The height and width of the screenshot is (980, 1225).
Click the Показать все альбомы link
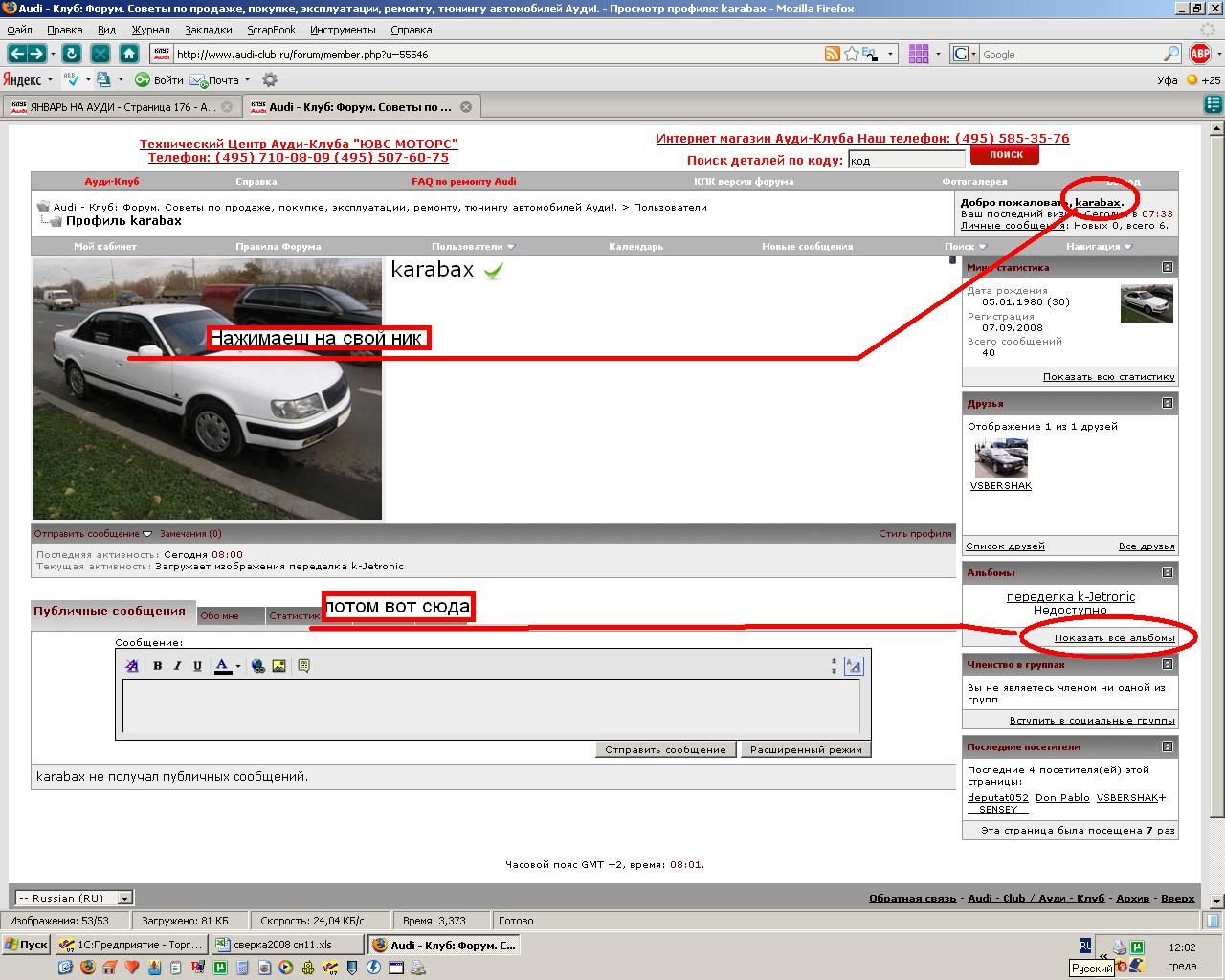click(x=1114, y=637)
